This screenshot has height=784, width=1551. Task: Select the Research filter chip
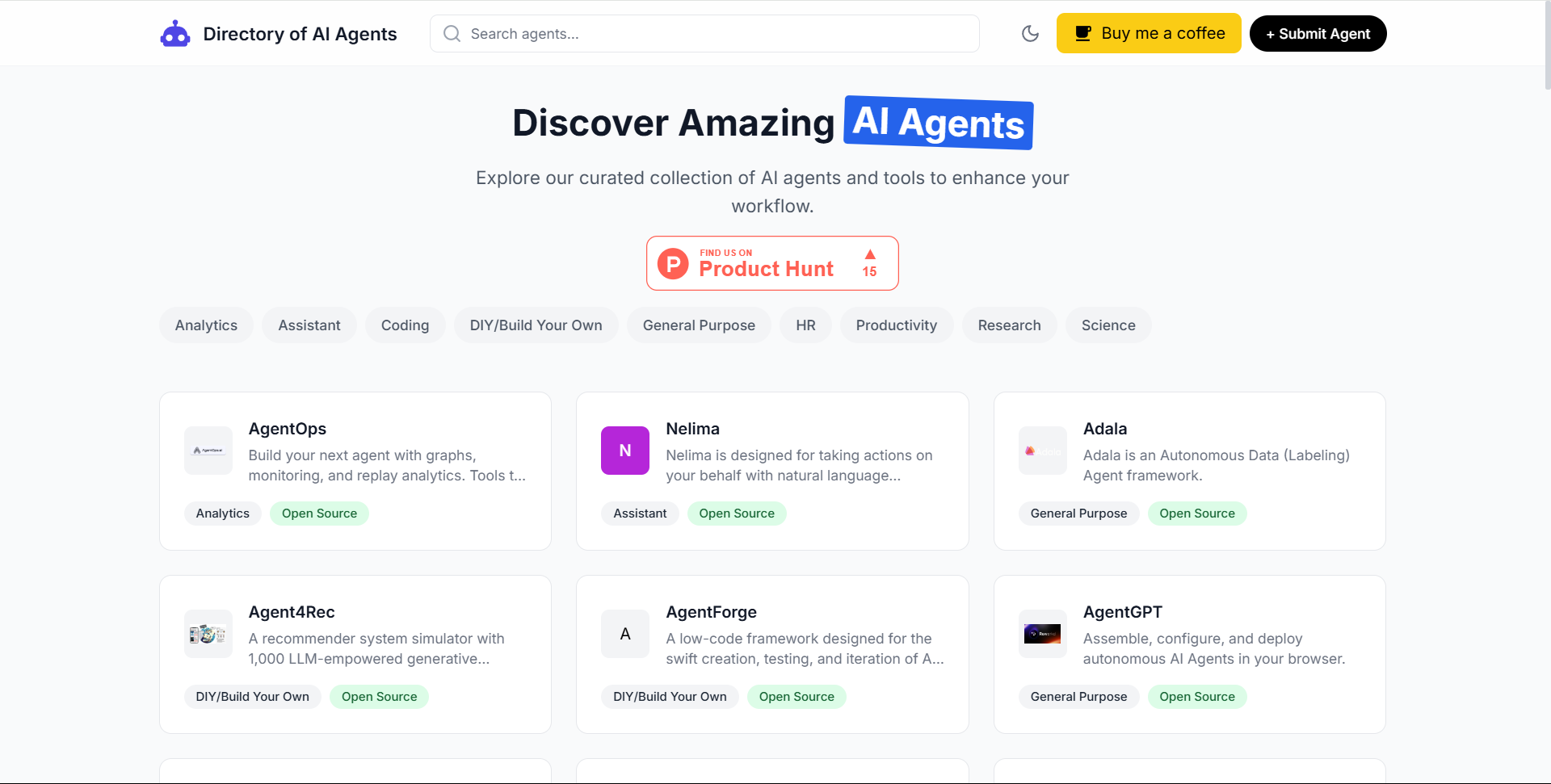1009,325
